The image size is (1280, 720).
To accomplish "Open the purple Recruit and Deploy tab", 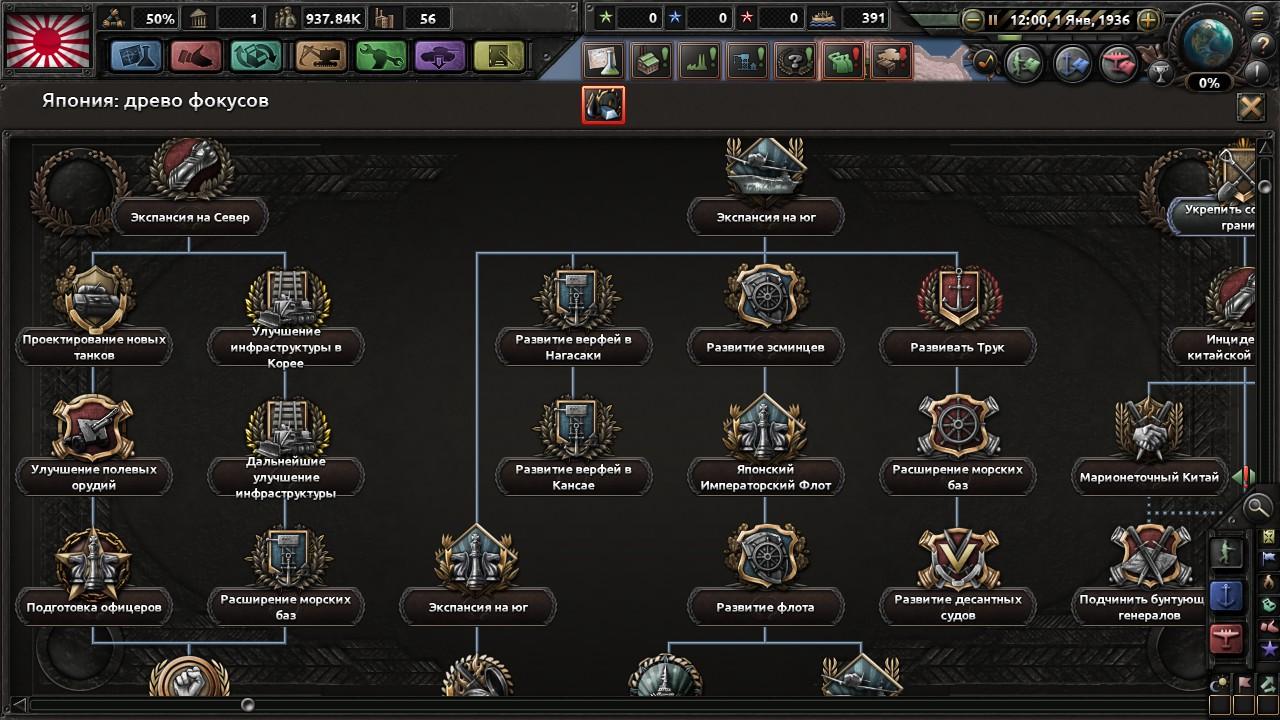I will click(x=441, y=56).
